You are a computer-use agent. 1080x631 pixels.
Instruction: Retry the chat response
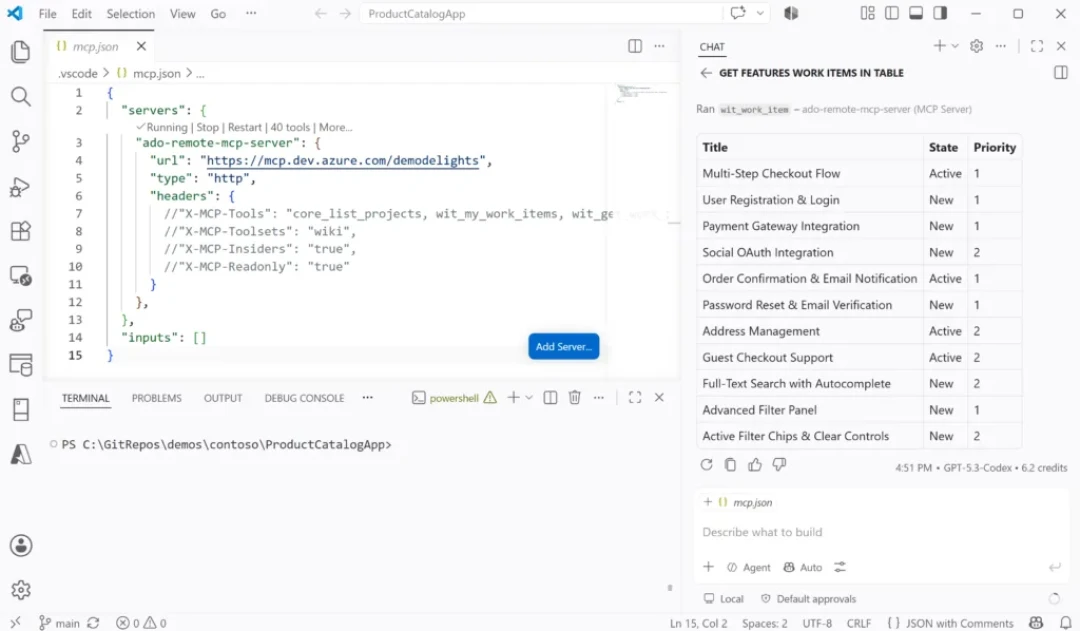click(x=706, y=465)
